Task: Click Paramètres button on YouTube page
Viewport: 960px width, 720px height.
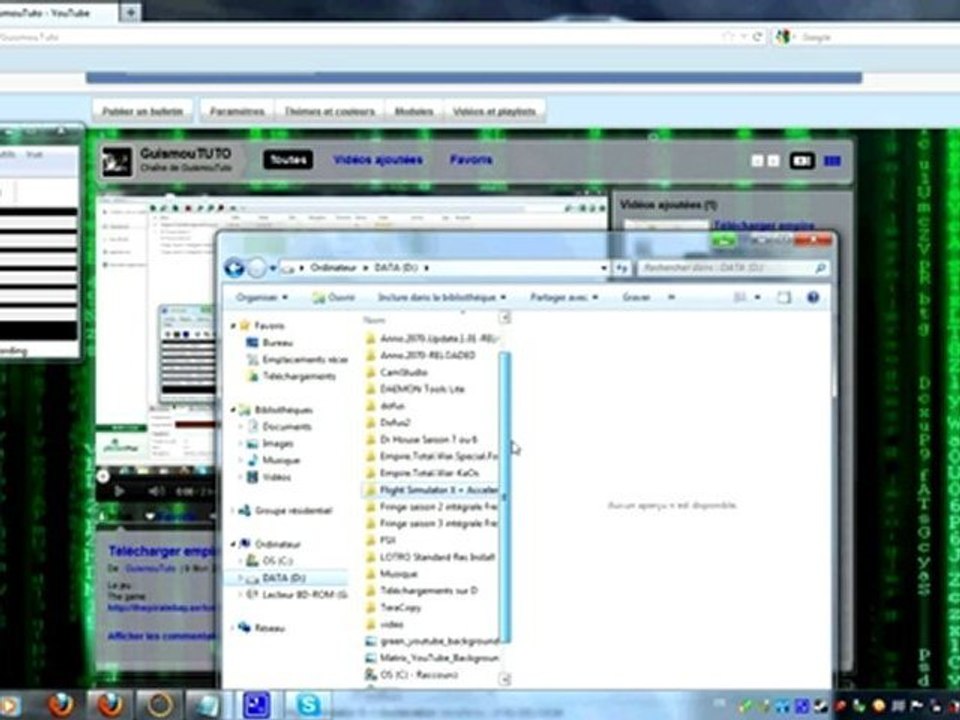Action: (x=237, y=111)
